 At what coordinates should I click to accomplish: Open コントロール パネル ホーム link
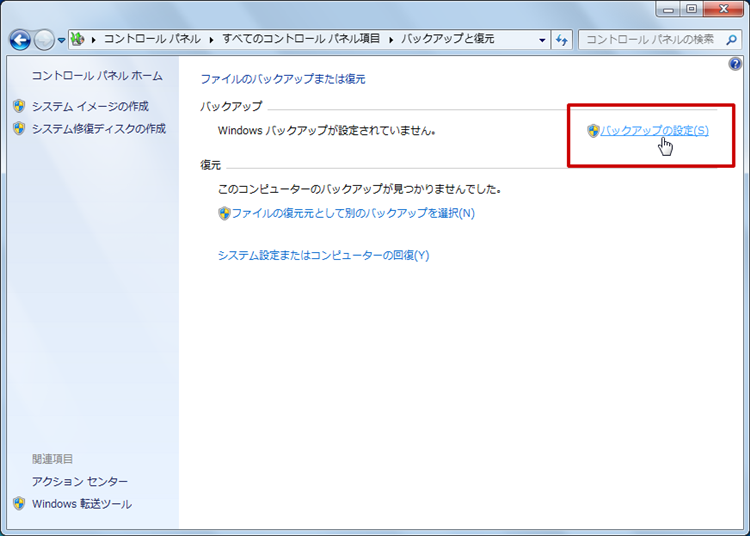click(x=97, y=76)
